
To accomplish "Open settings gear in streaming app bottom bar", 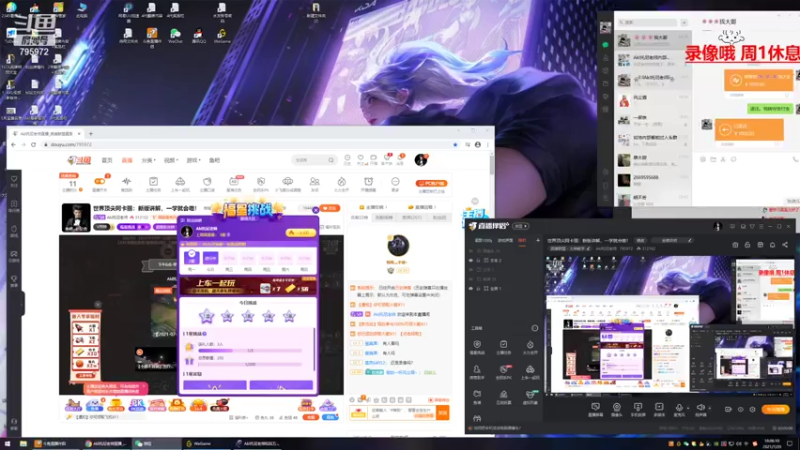I will pyautogui.click(x=752, y=409).
